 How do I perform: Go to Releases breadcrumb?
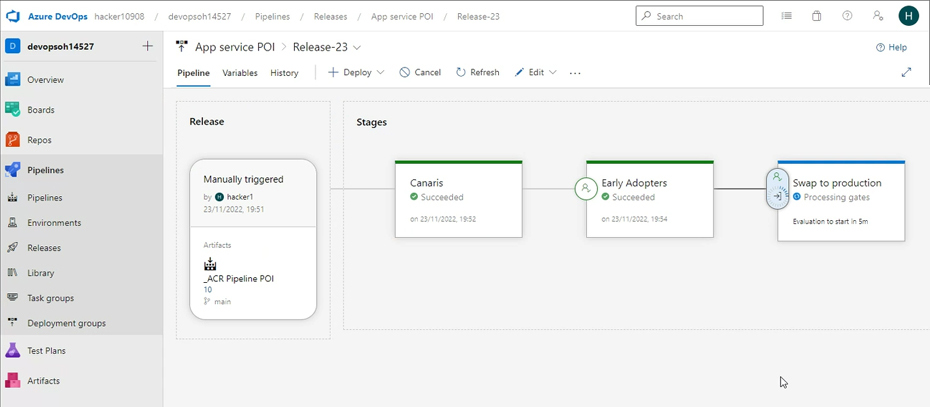[x=330, y=17]
